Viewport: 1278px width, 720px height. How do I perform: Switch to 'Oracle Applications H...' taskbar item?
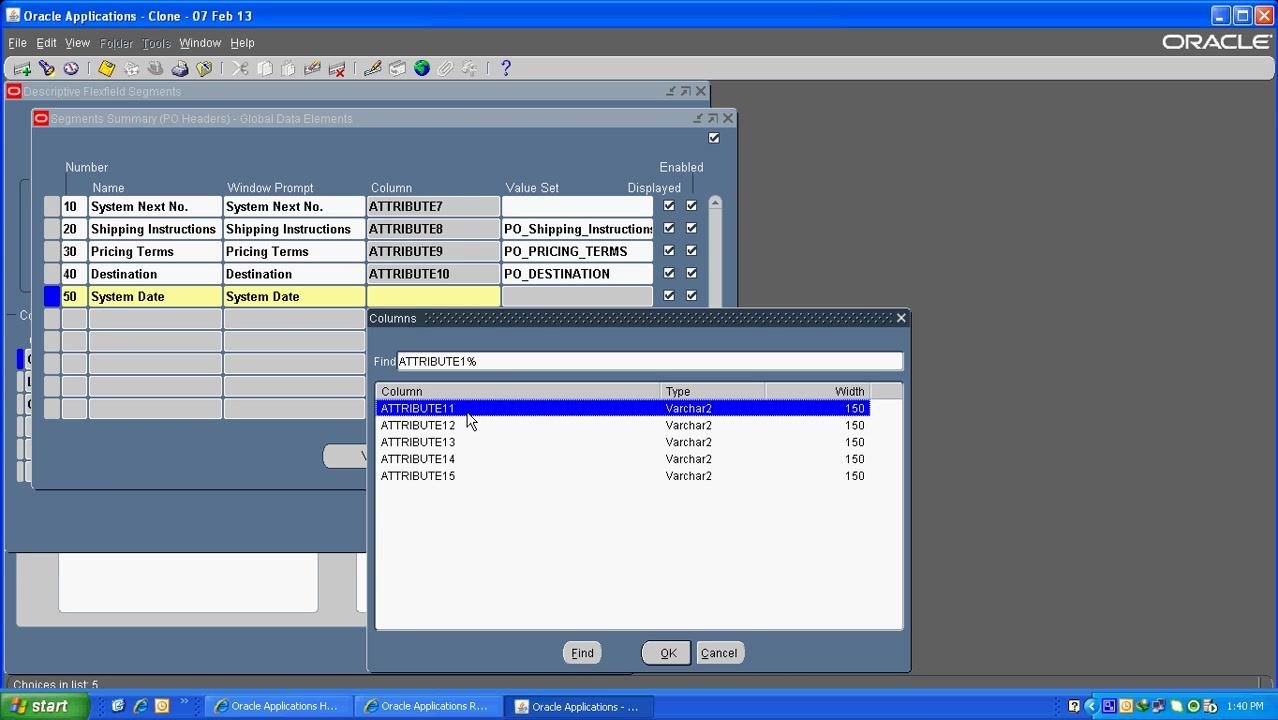coord(280,706)
